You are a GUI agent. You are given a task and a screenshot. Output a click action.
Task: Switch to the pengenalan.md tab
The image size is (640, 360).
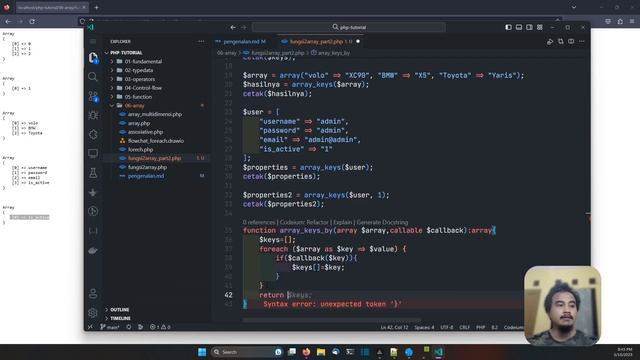(243, 42)
